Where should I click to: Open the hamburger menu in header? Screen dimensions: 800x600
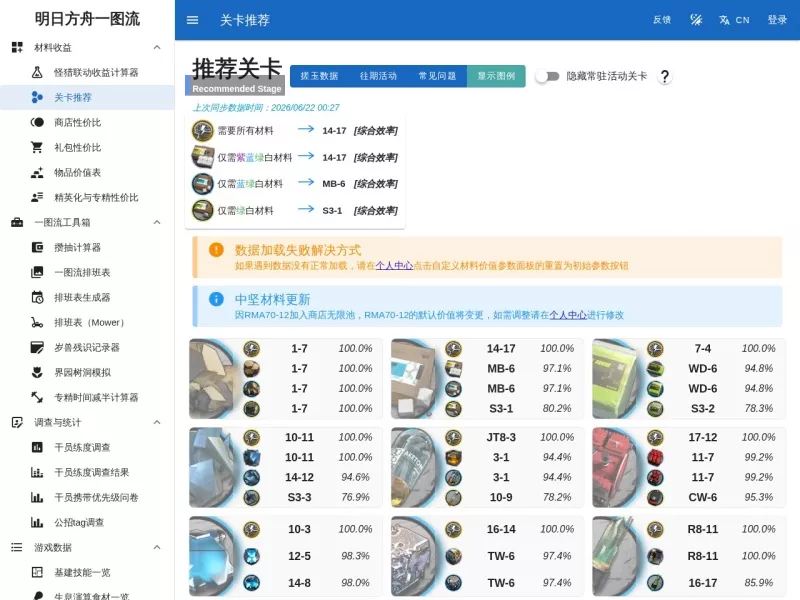192,20
